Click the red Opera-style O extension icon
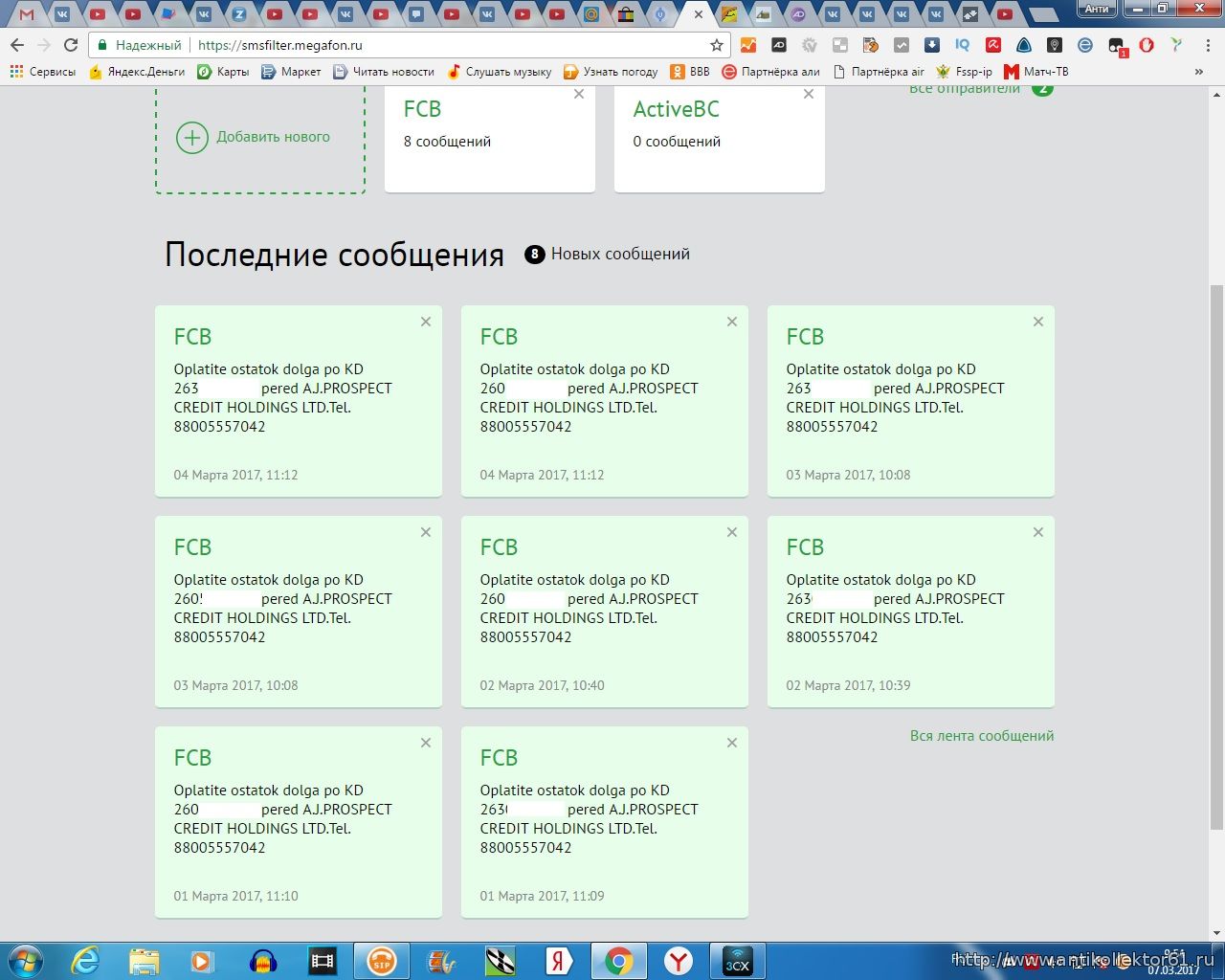Screen dimensions: 1225x980 click(1147, 45)
